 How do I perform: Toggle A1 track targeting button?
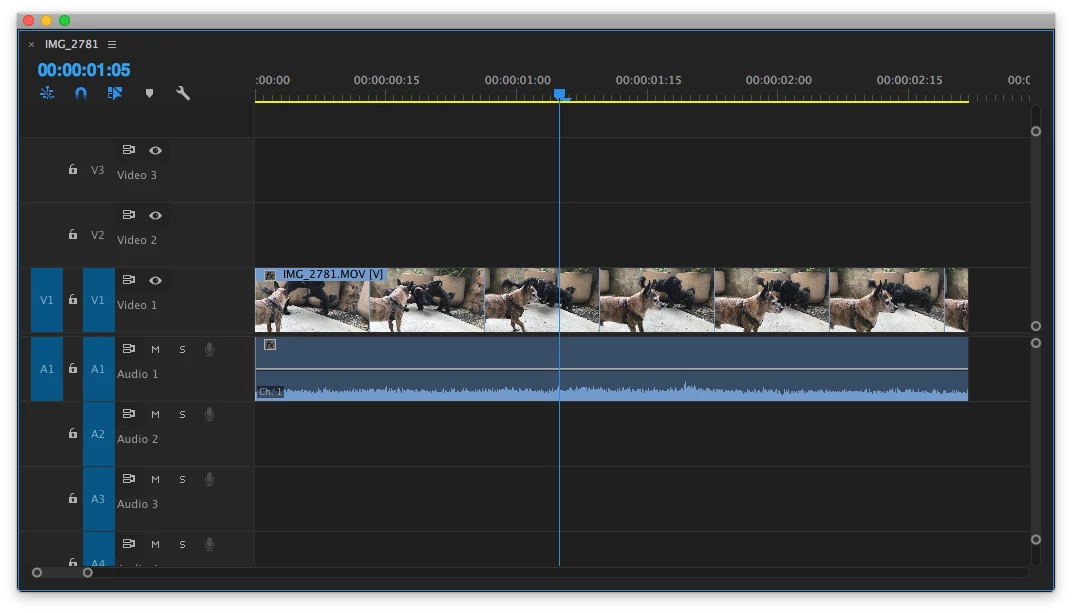tap(98, 369)
